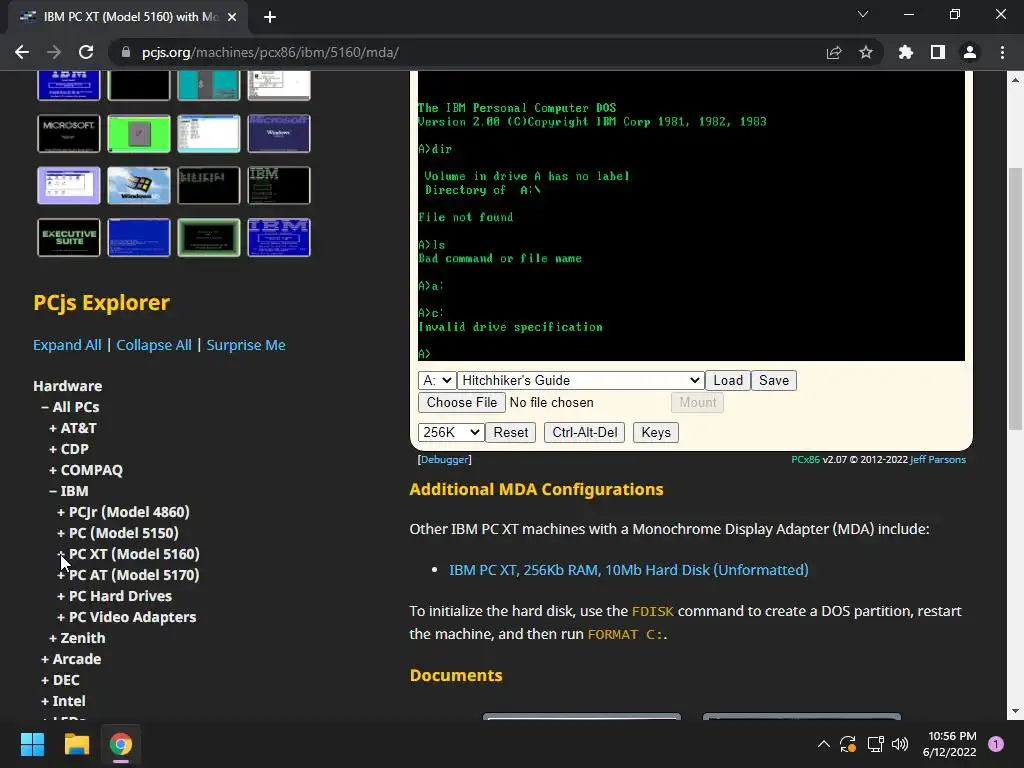Expand the COMPAQ tree node
This screenshot has width=1024, height=768.
pos(53,470)
